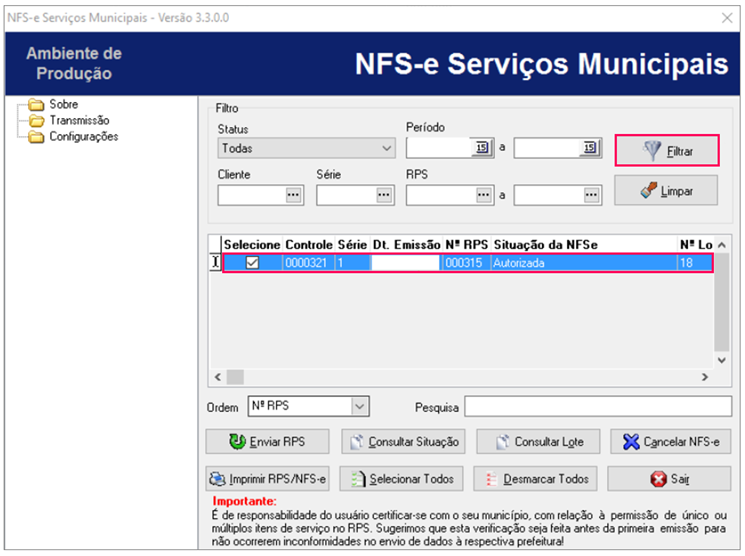Image resolution: width=745 pixels, height=556 pixels.
Task: Uncheck the Selecione checkbox for row 0000321
Action: click(253, 263)
